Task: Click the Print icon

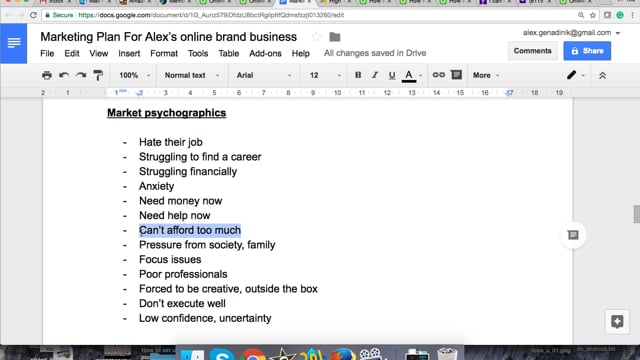Action: pos(47,75)
